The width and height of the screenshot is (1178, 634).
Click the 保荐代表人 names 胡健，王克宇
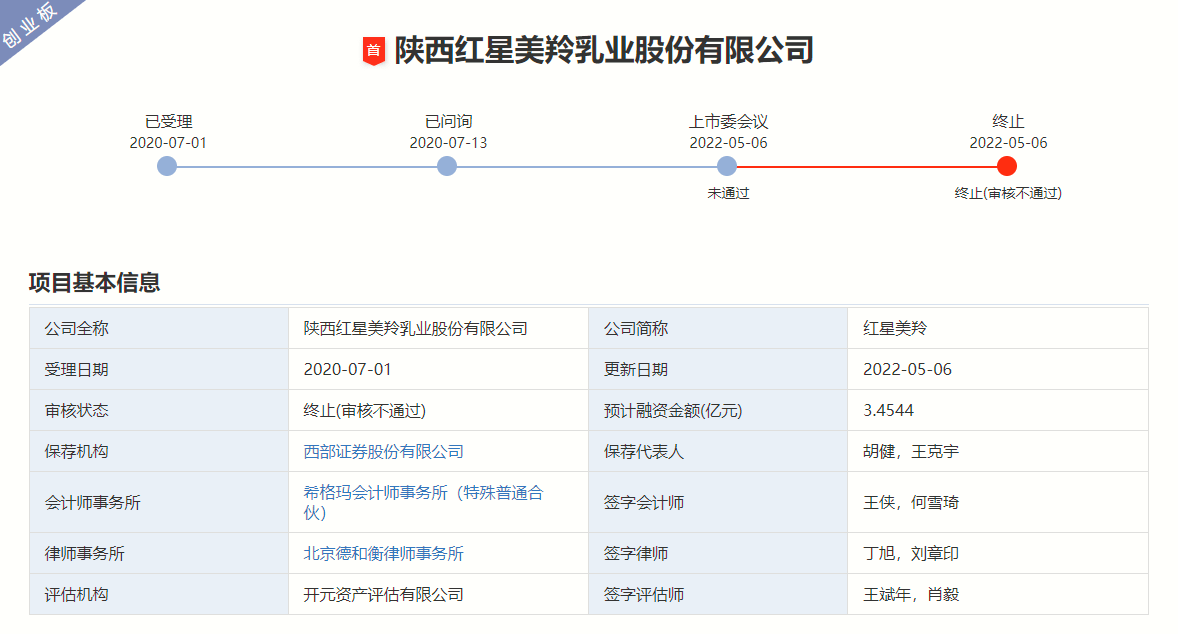pyautogui.click(x=908, y=452)
